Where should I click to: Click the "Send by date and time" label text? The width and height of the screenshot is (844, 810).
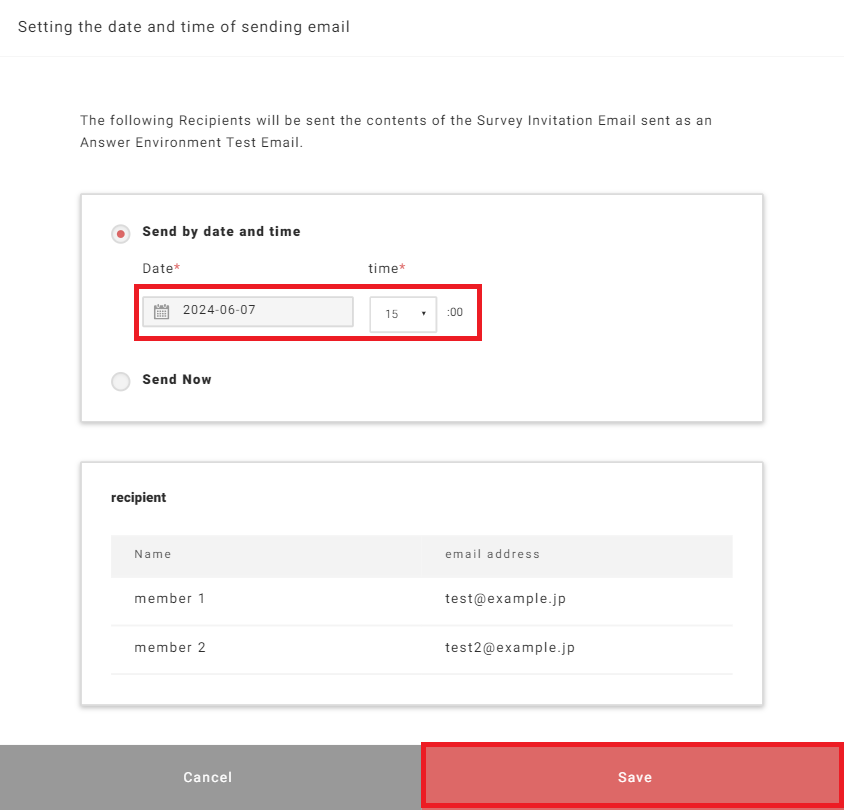[x=221, y=231]
